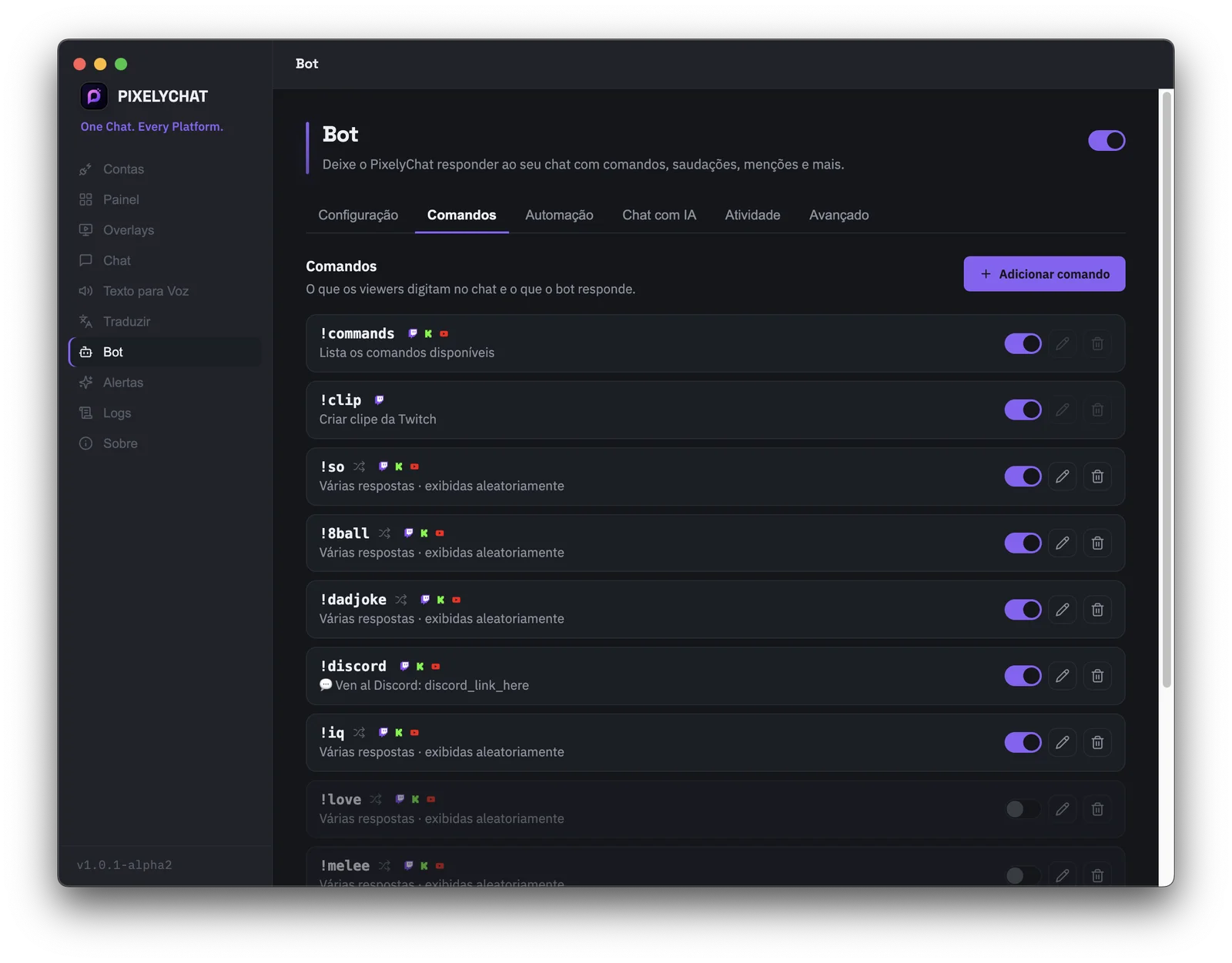Click the !melee command name
Image resolution: width=1232 pixels, height=963 pixels.
click(345, 866)
